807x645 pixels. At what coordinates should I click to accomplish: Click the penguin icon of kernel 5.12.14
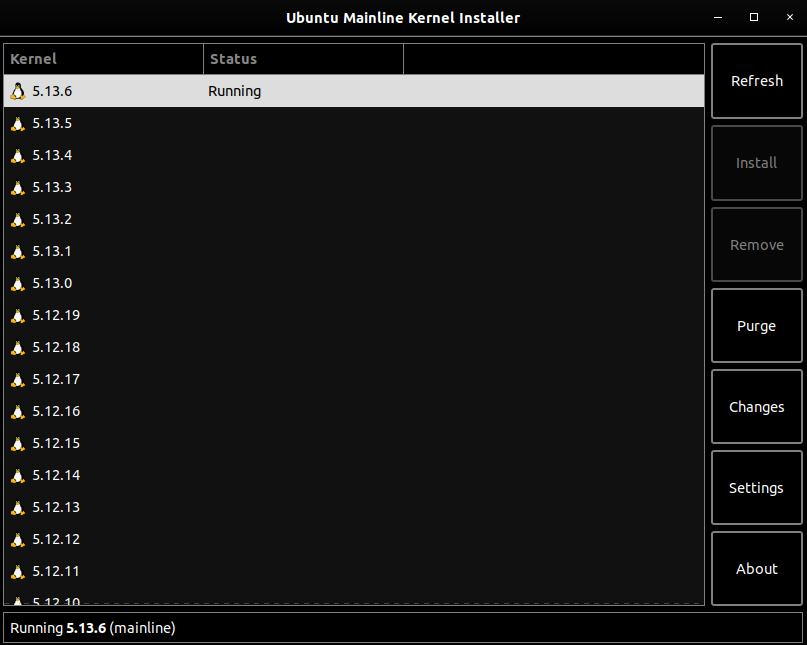pos(18,475)
